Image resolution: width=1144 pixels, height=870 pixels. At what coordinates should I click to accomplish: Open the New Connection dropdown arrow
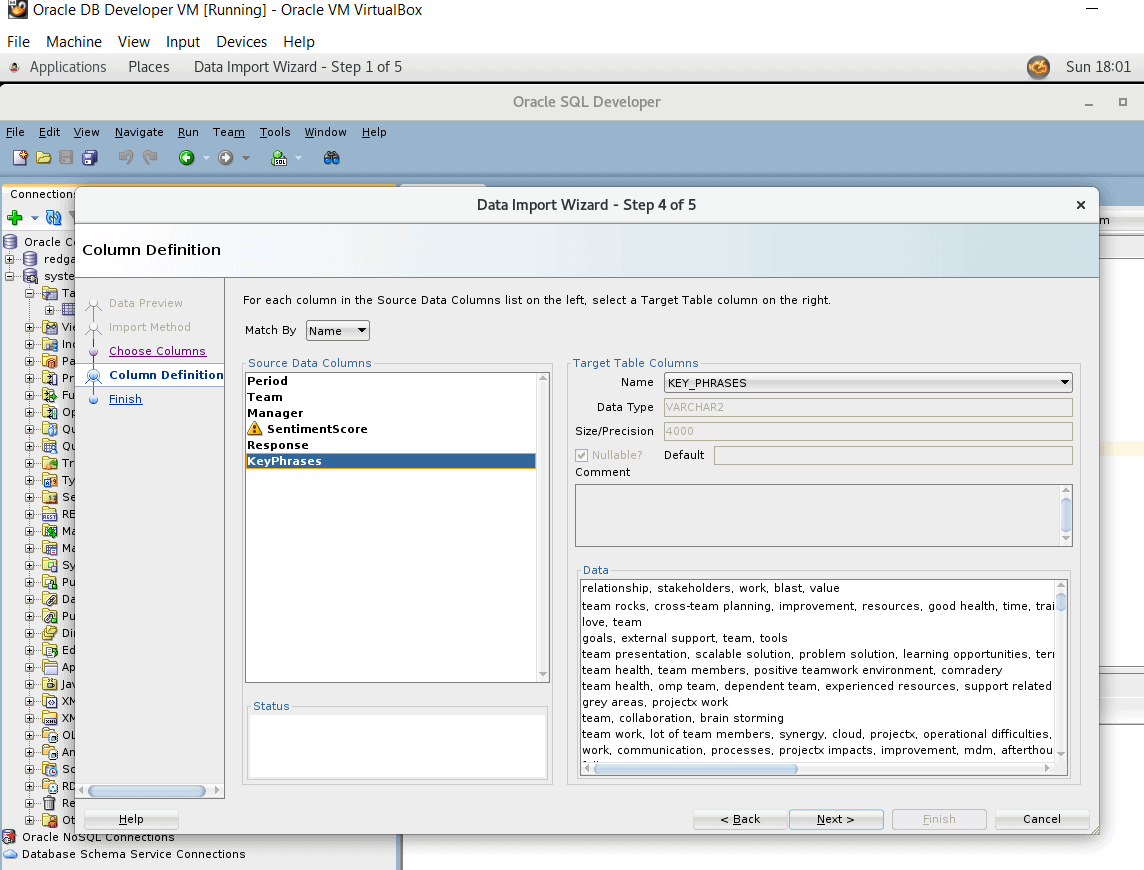34,218
